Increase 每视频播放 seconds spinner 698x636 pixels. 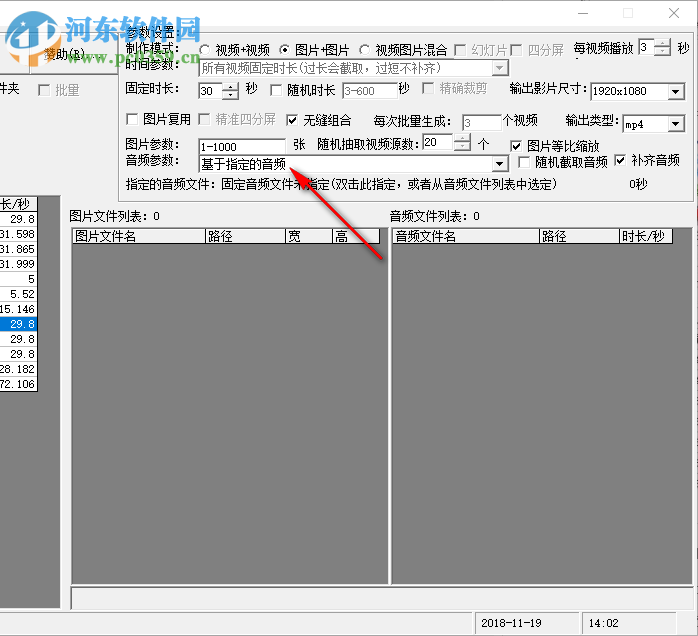pyautogui.click(x=662, y=43)
